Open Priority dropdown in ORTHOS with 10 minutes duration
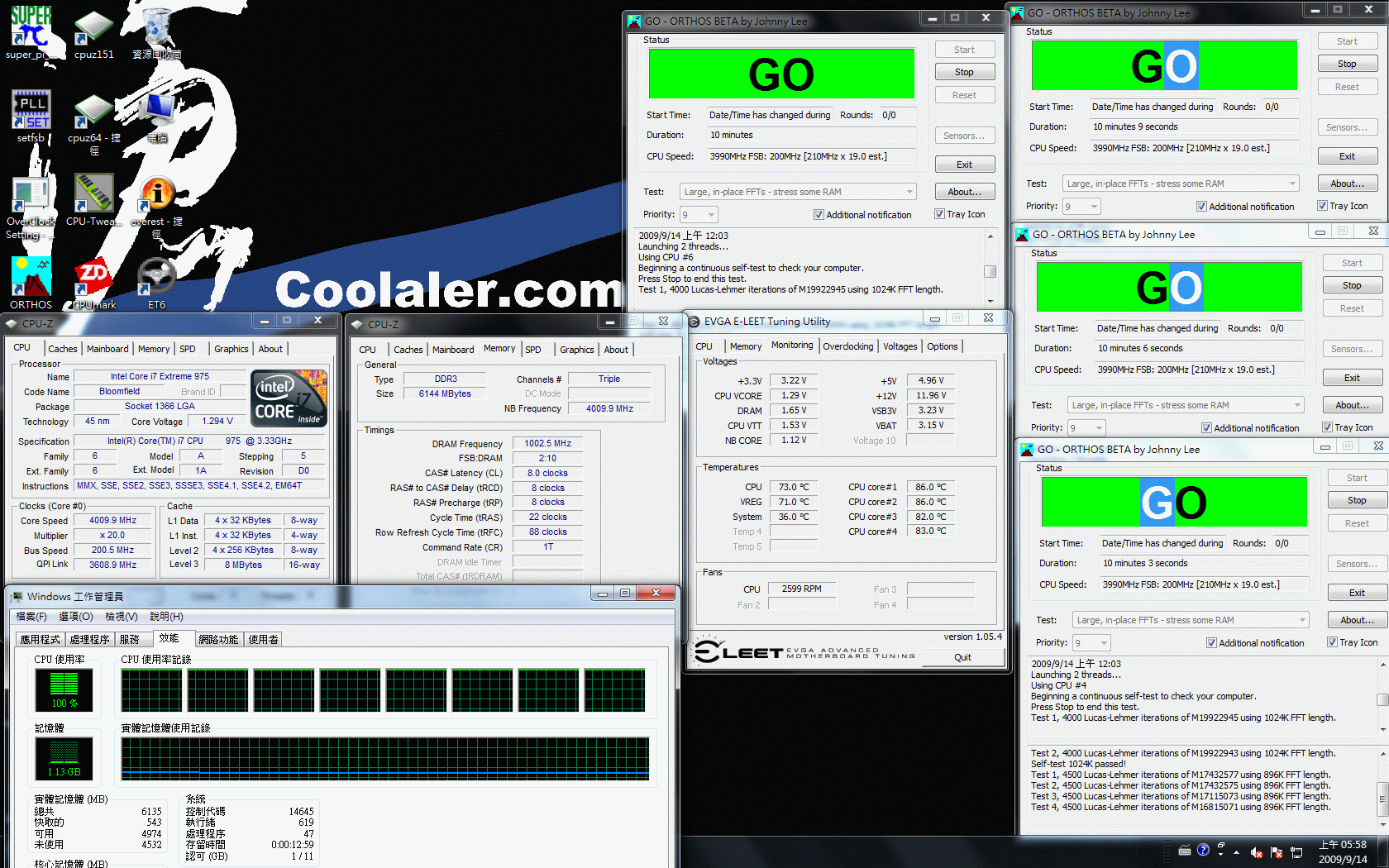 (699, 215)
